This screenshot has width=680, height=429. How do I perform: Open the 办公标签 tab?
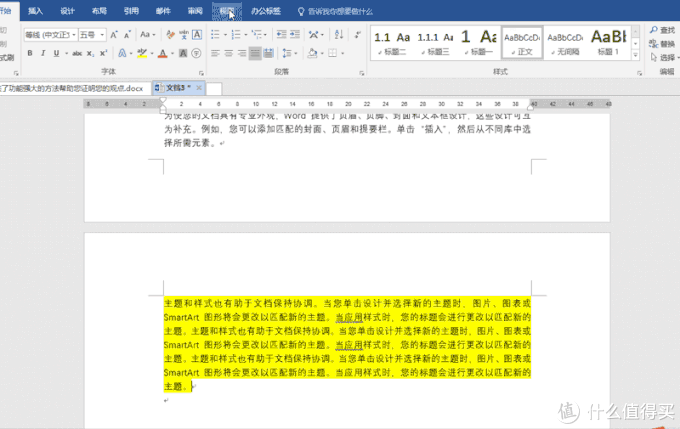266,11
